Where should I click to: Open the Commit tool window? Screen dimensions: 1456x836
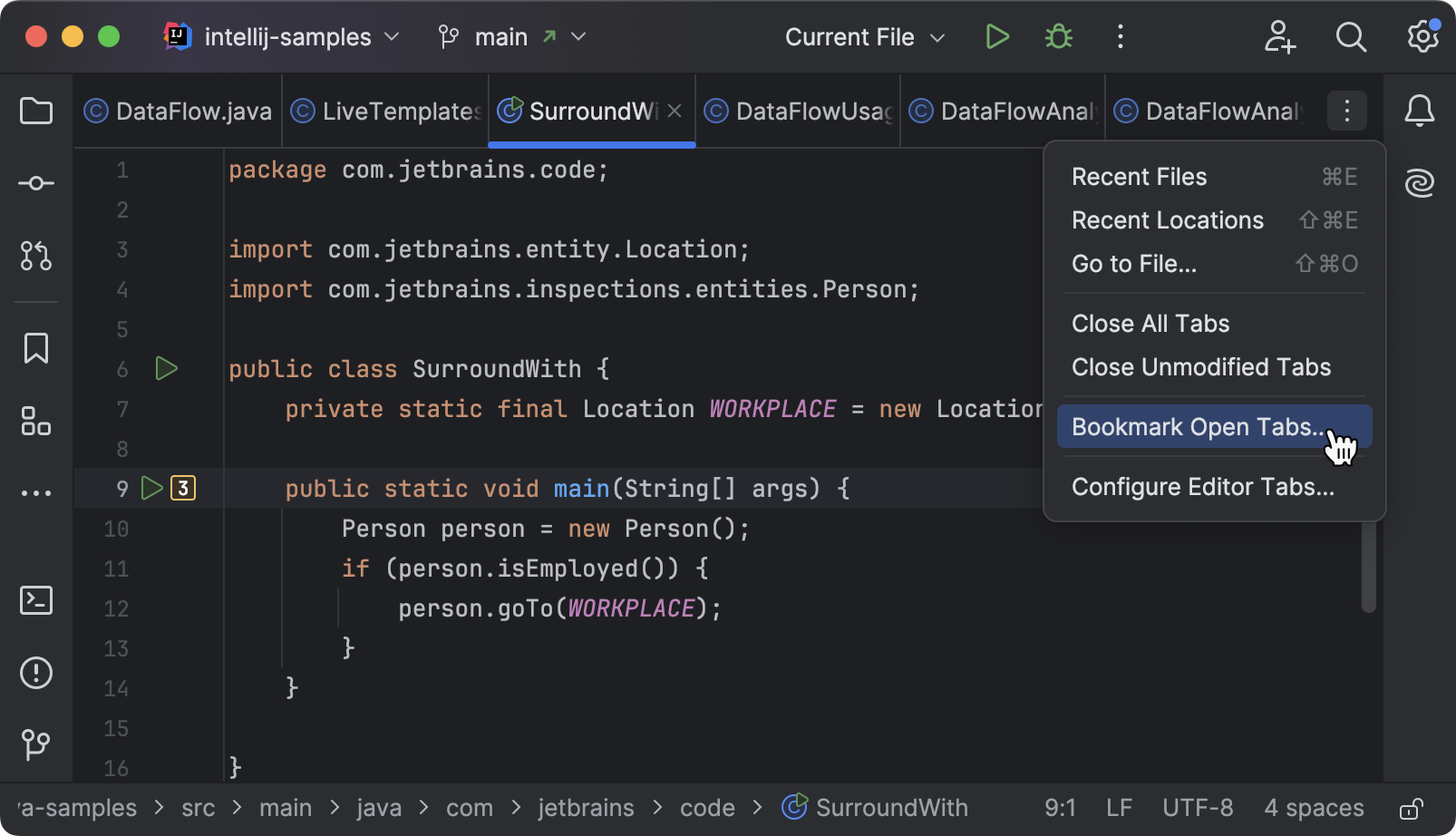(35, 182)
